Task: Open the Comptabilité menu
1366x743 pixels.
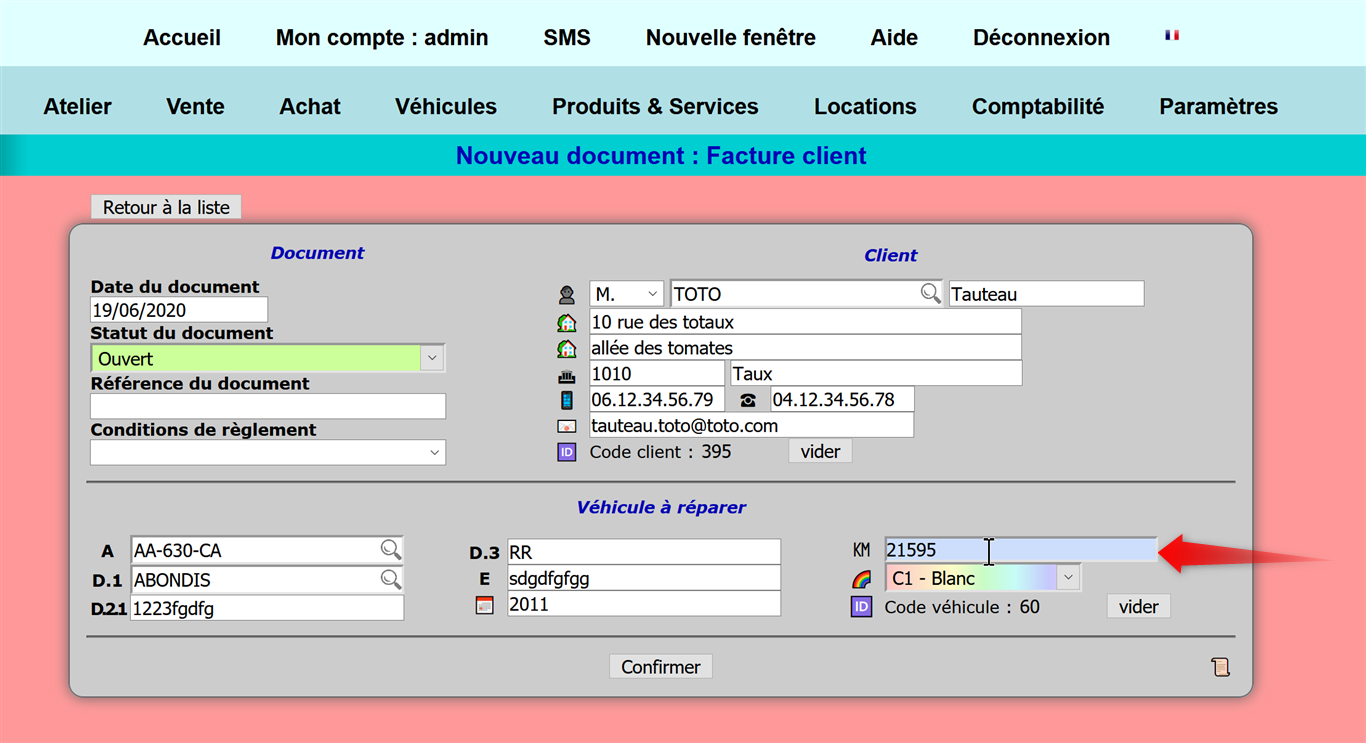Action: coord(1038,107)
